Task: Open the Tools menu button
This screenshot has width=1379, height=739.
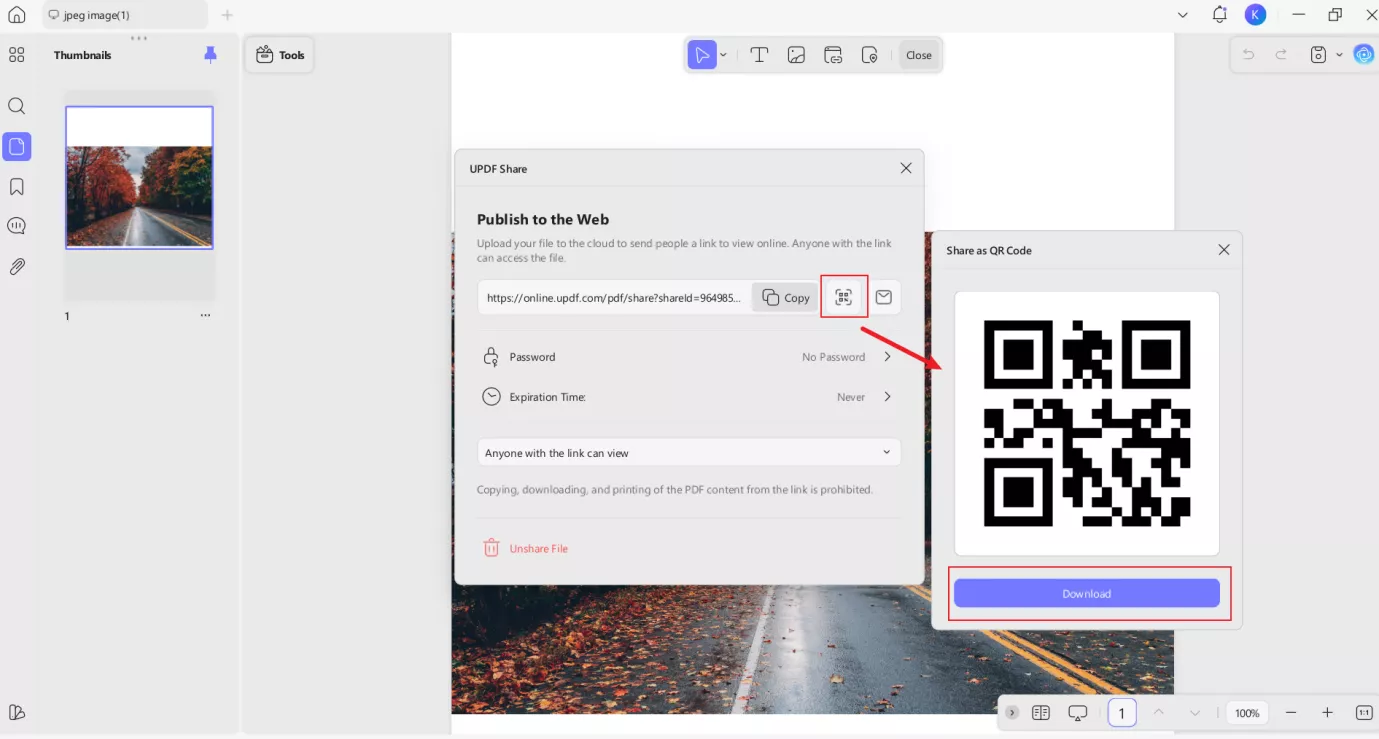Action: coord(280,55)
